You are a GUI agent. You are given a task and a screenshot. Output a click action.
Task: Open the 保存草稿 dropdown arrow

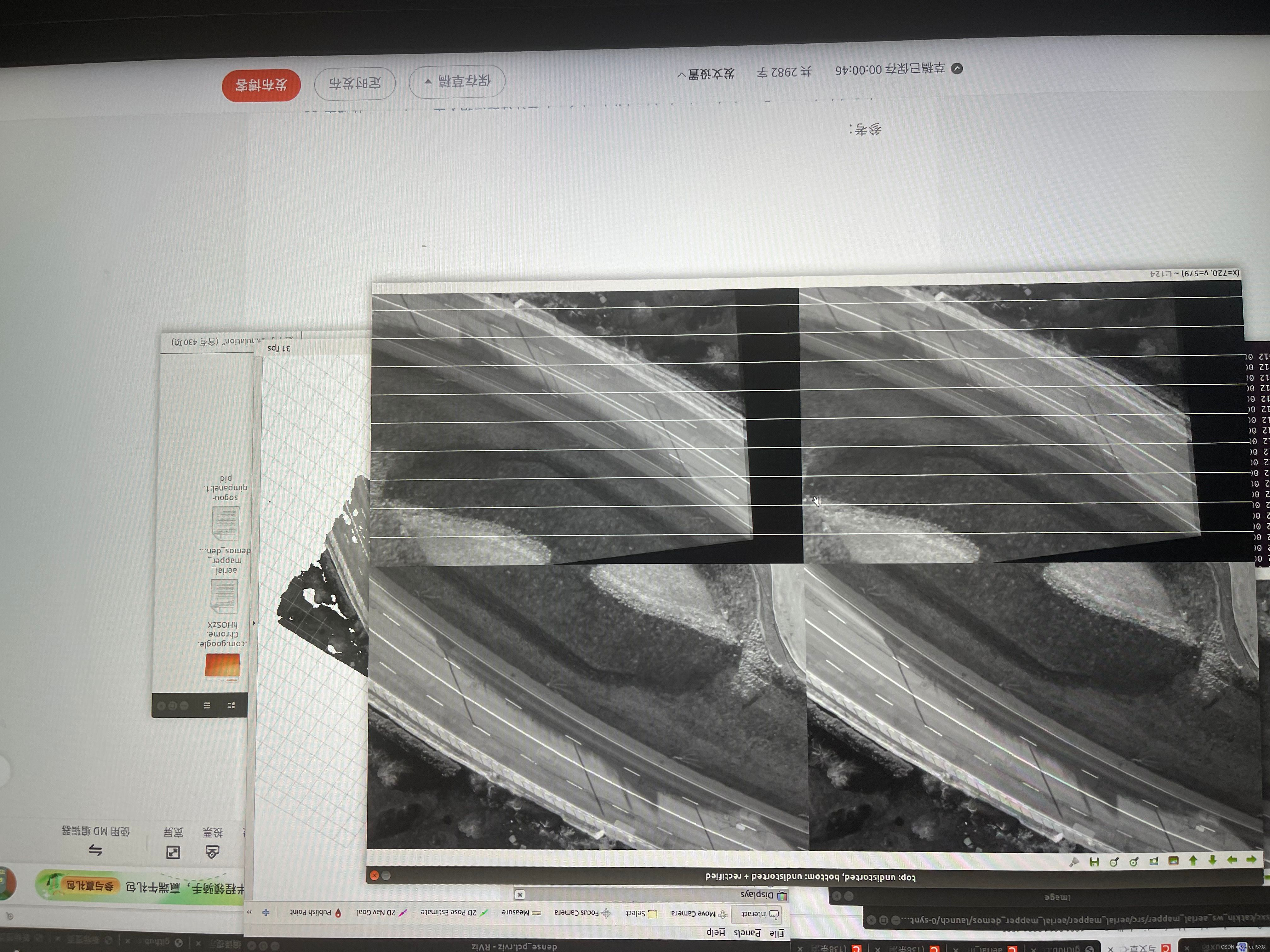pos(428,82)
